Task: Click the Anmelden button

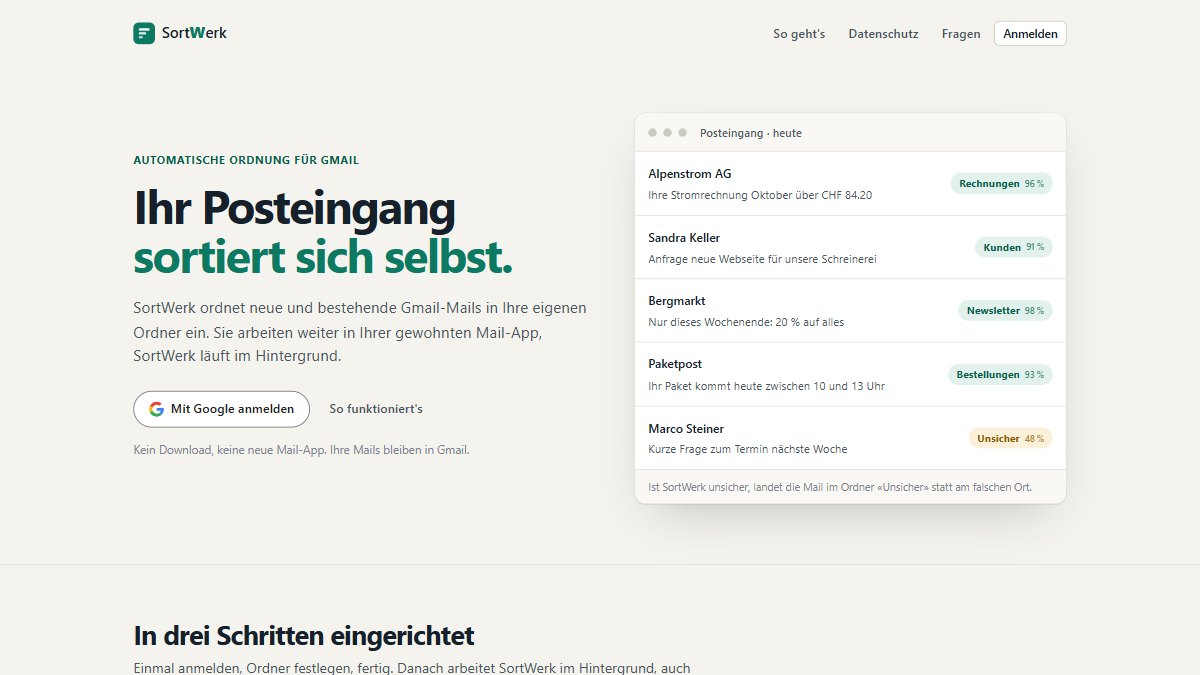Action: (x=1030, y=33)
